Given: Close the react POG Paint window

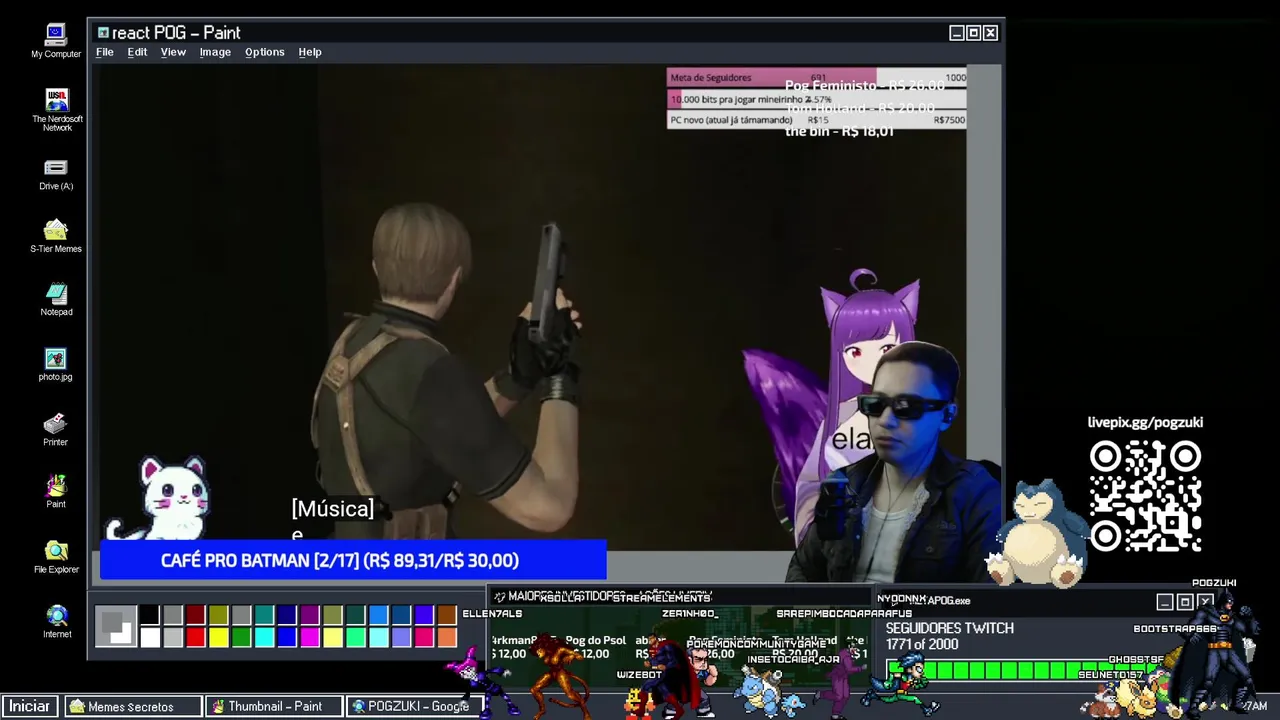Looking at the screenshot, I should click(x=990, y=33).
